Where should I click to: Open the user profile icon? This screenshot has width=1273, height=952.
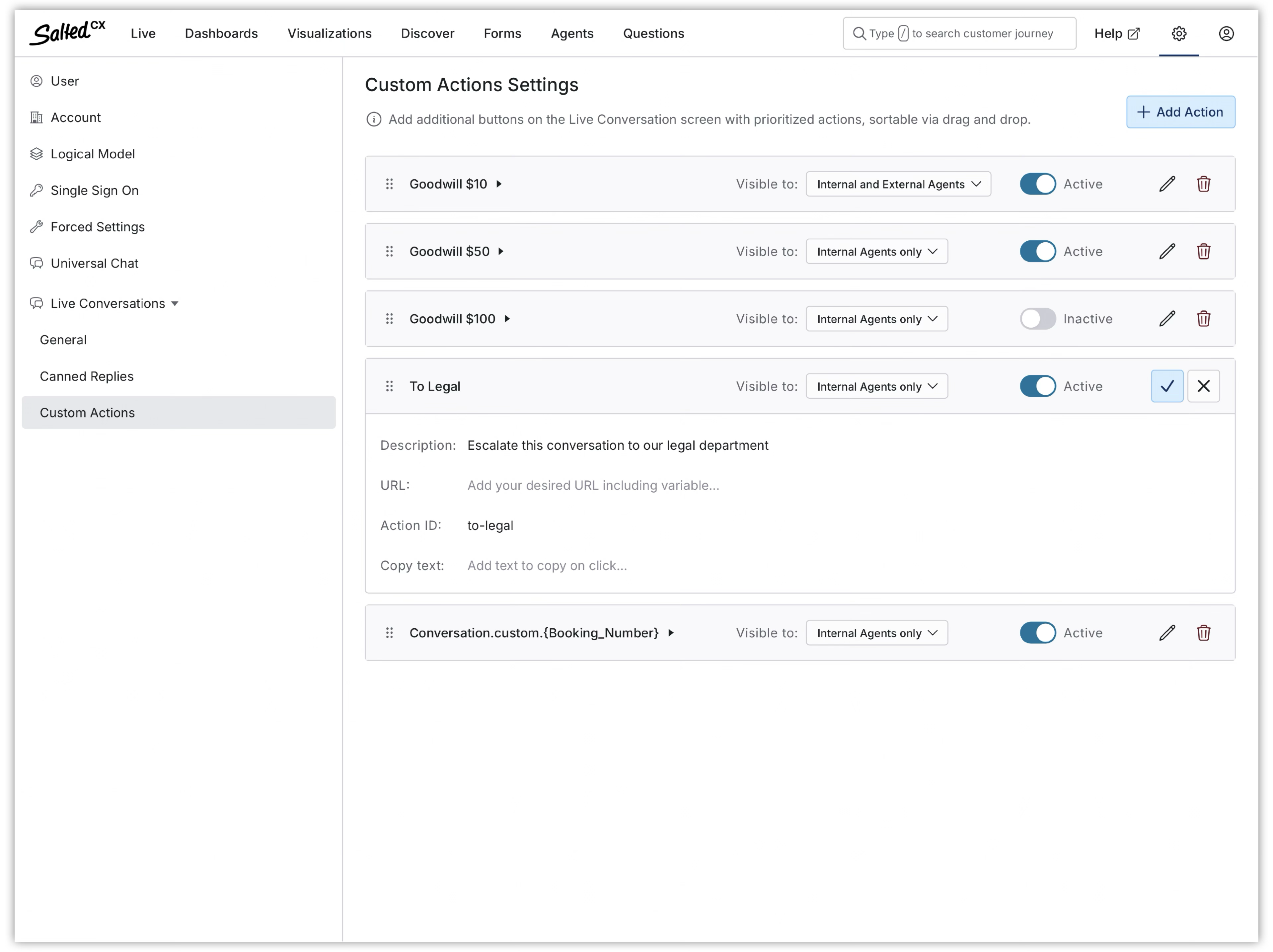[1226, 34]
